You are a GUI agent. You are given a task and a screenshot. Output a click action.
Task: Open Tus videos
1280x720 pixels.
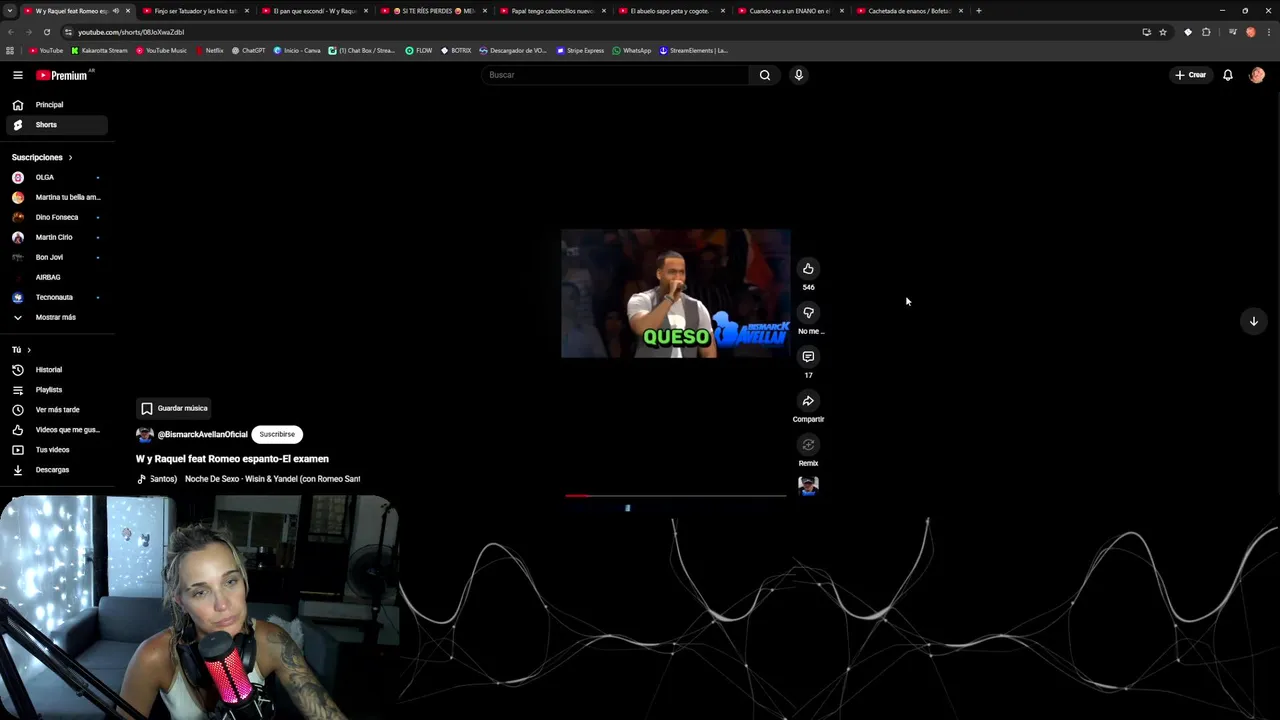click(x=56, y=450)
